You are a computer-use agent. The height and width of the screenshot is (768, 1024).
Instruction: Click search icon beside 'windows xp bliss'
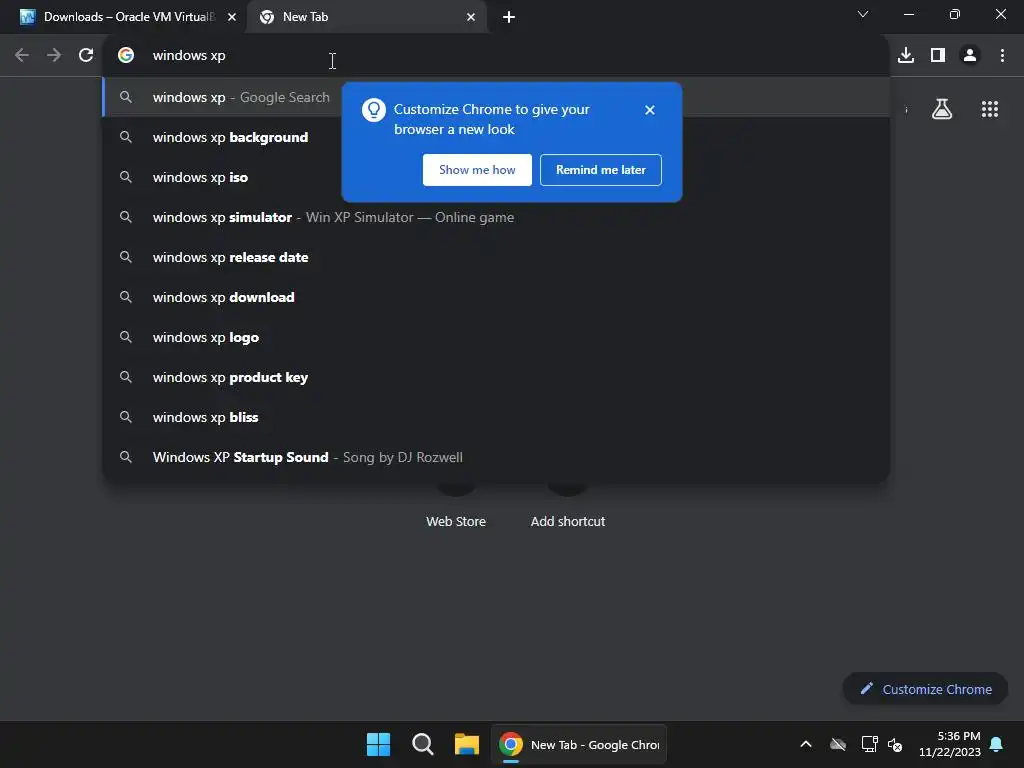coord(126,417)
